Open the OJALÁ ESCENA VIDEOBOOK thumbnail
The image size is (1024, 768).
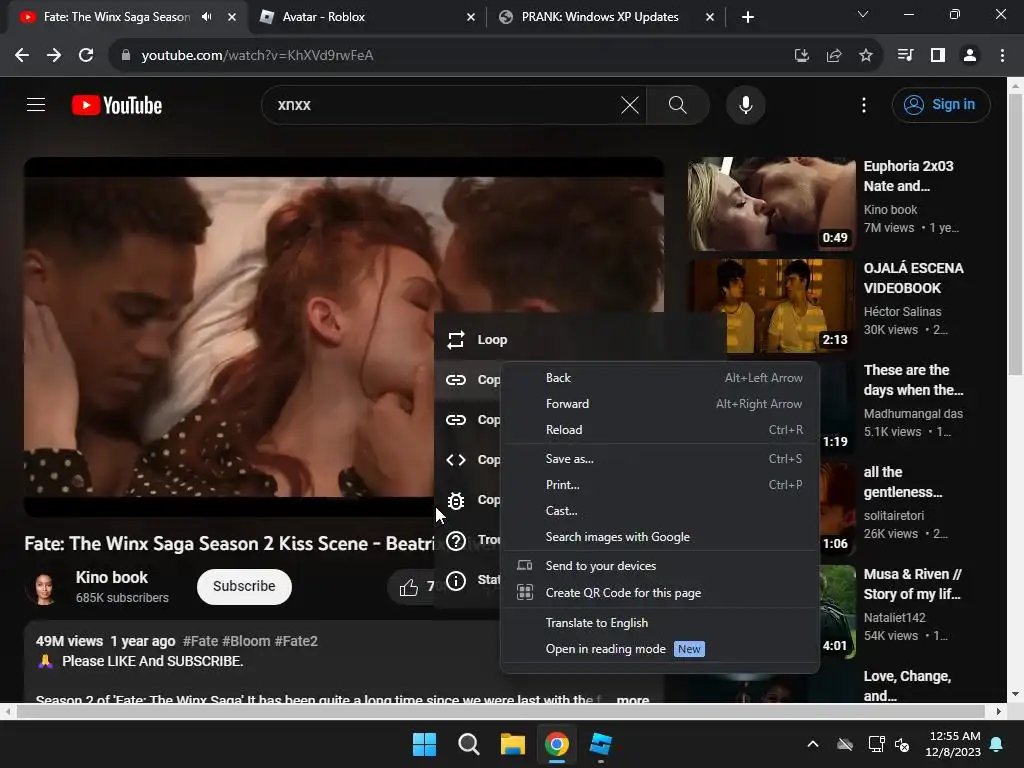click(771, 306)
